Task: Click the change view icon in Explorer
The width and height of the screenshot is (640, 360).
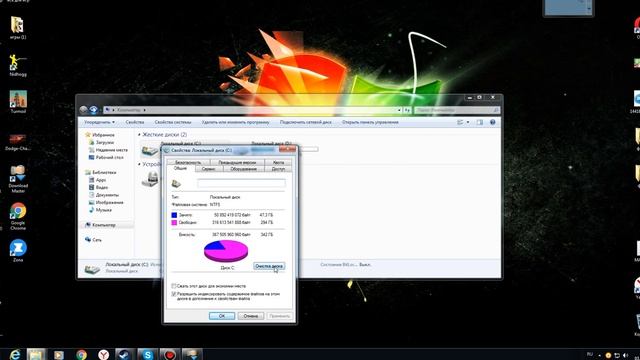Action: click(460, 122)
